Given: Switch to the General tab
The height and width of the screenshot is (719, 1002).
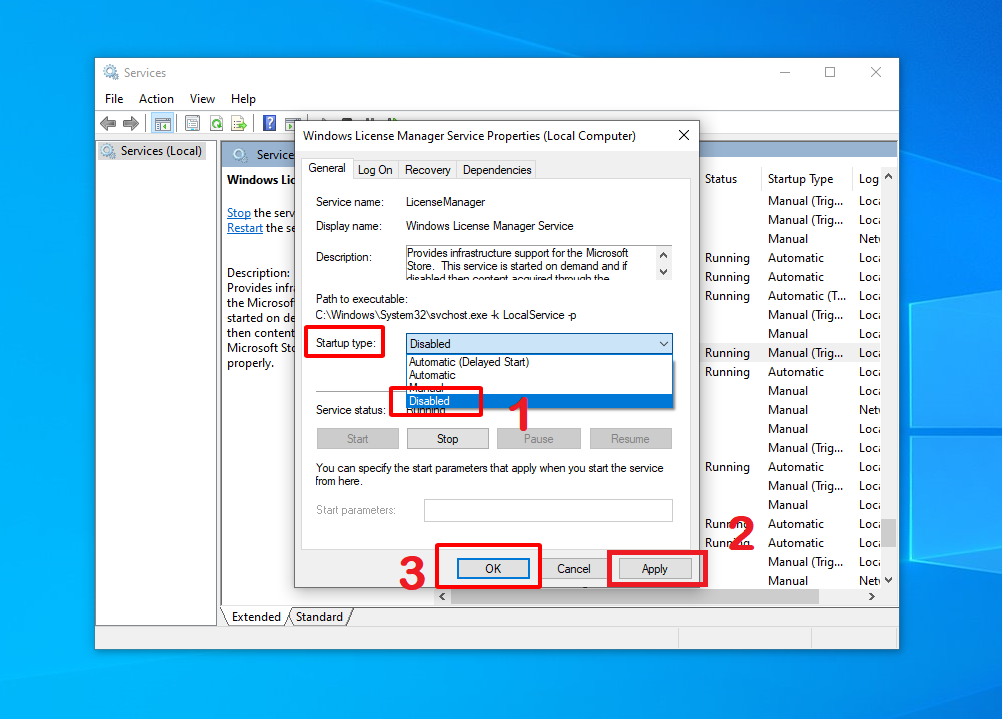Looking at the screenshot, I should tap(327, 168).
